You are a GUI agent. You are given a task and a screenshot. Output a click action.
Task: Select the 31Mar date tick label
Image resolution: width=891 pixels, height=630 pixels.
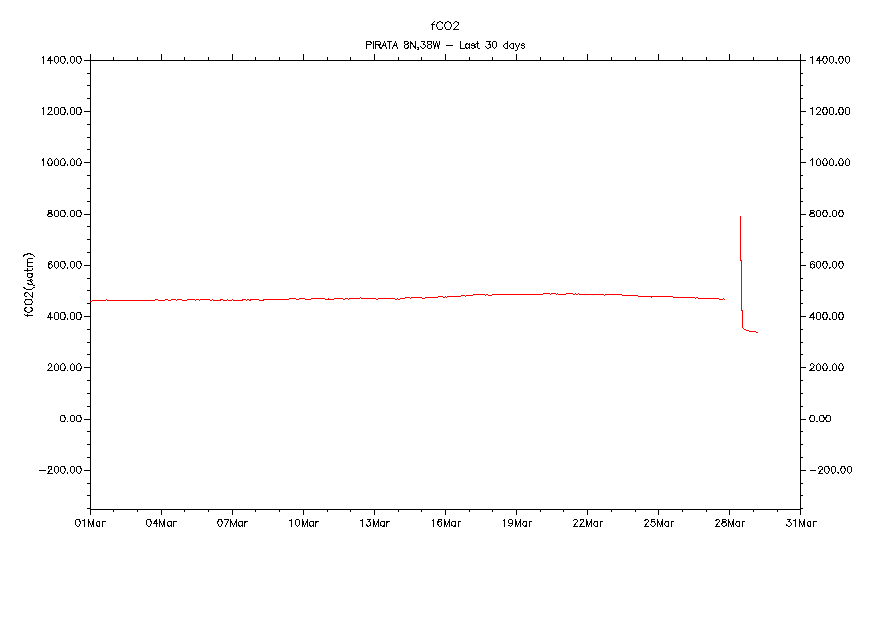pyautogui.click(x=800, y=522)
